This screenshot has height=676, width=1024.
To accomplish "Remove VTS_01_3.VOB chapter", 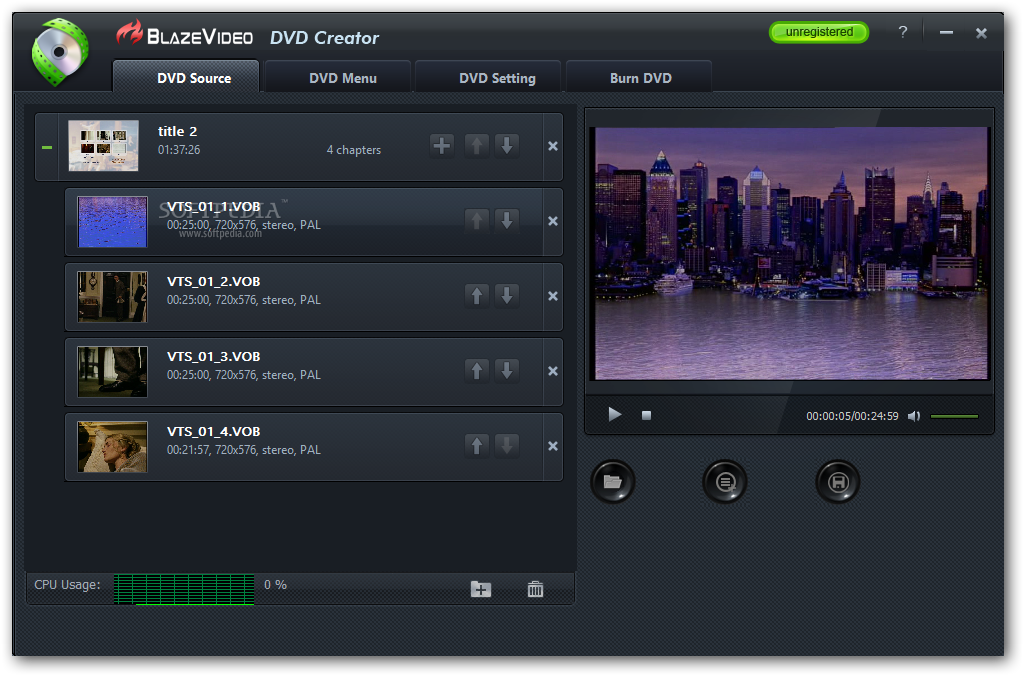I will coord(553,372).
